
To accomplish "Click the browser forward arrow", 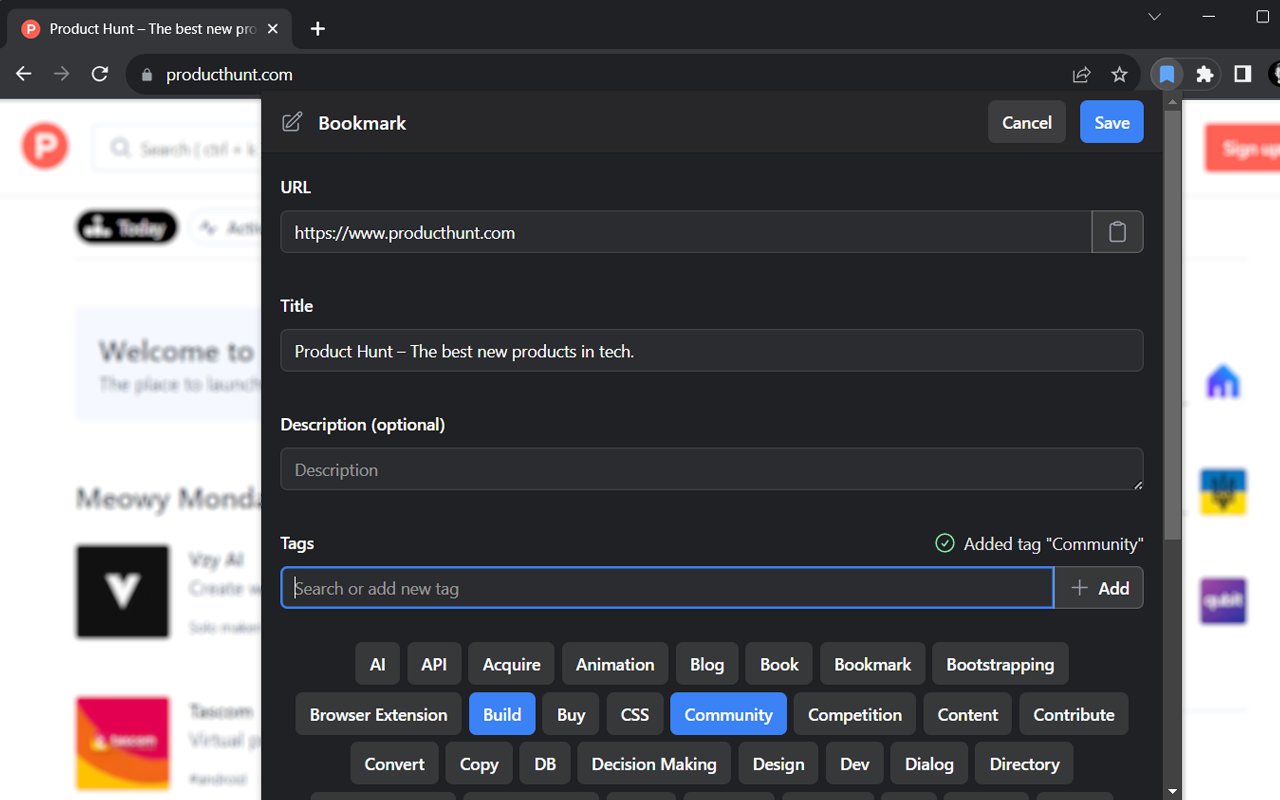I will pyautogui.click(x=62, y=74).
